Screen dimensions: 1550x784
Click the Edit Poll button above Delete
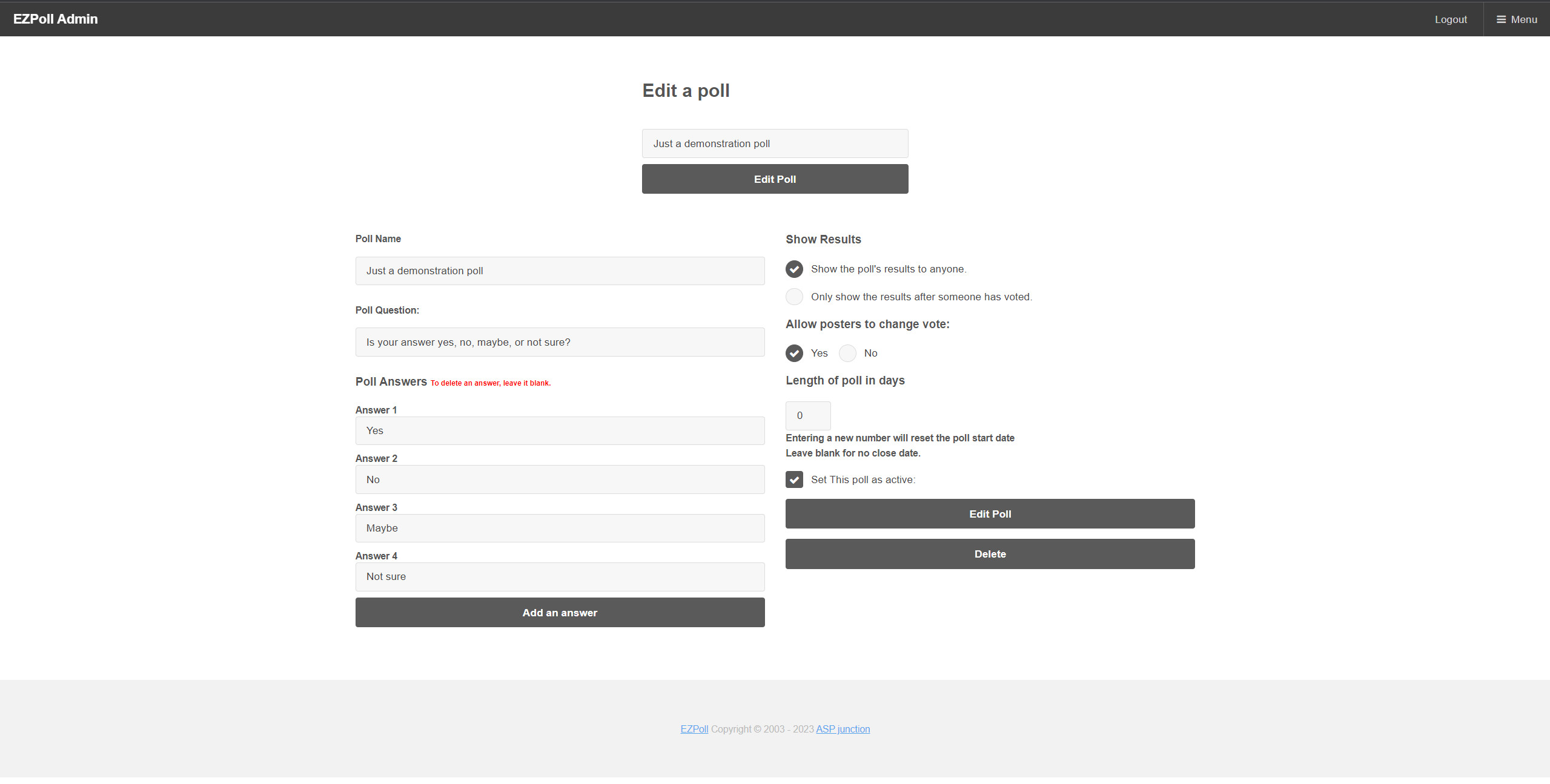(x=990, y=514)
